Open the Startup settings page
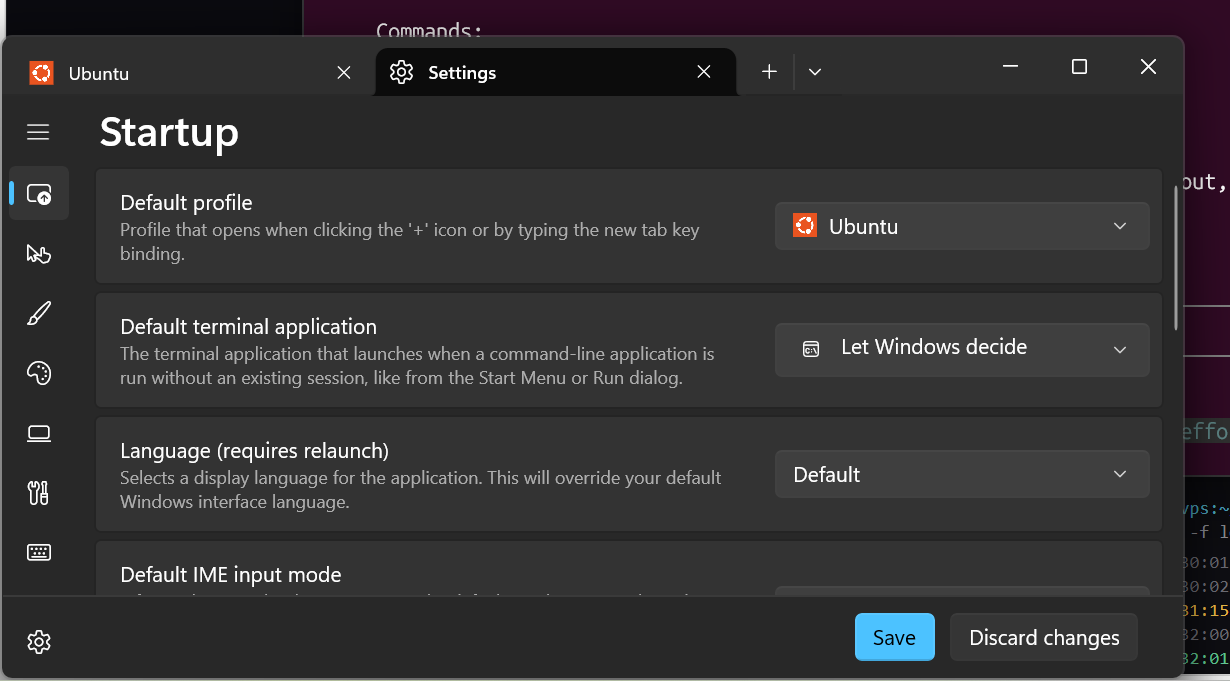The image size is (1230, 681). pyautogui.click(x=38, y=193)
